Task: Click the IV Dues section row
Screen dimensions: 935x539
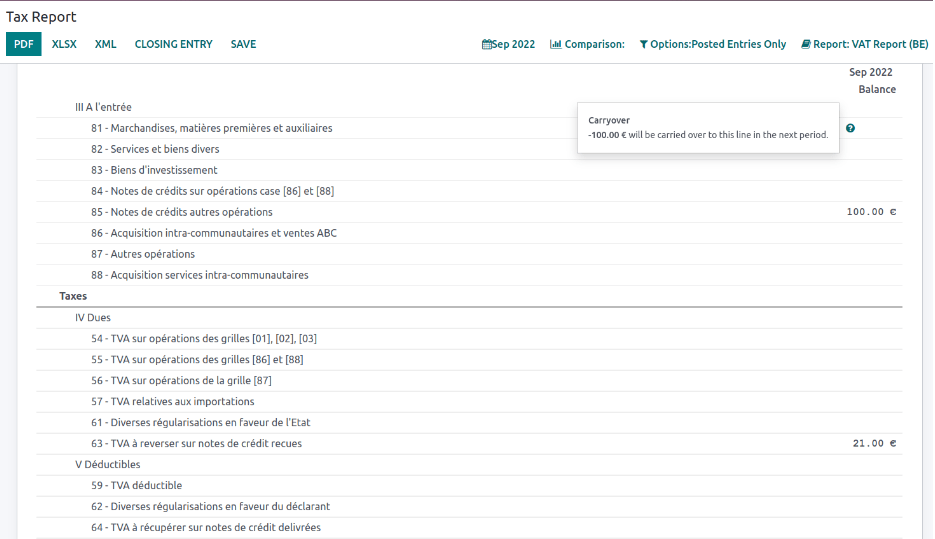Action: tap(93, 317)
